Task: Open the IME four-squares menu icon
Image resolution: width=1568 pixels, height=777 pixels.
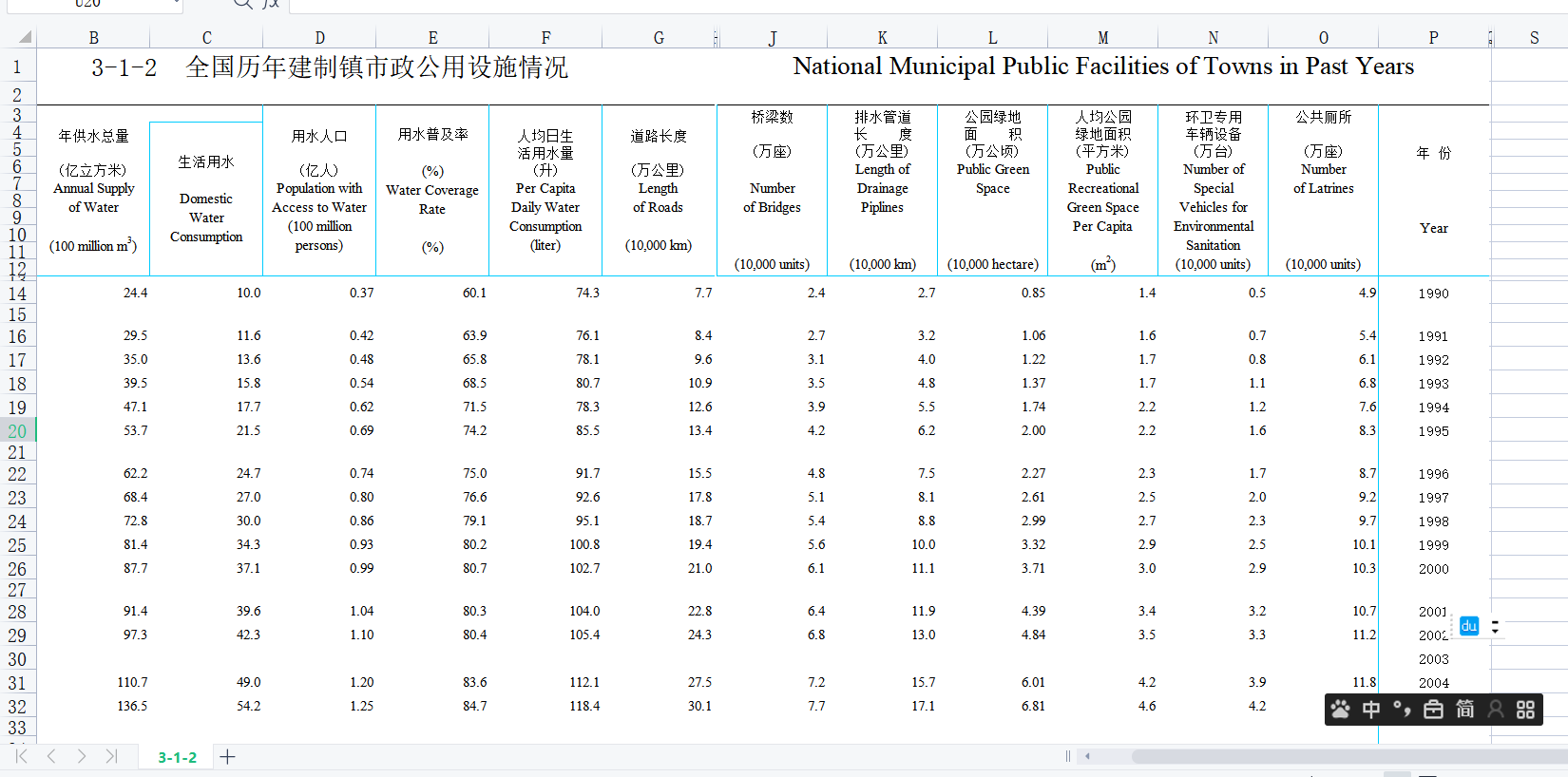Action: coord(1525,710)
